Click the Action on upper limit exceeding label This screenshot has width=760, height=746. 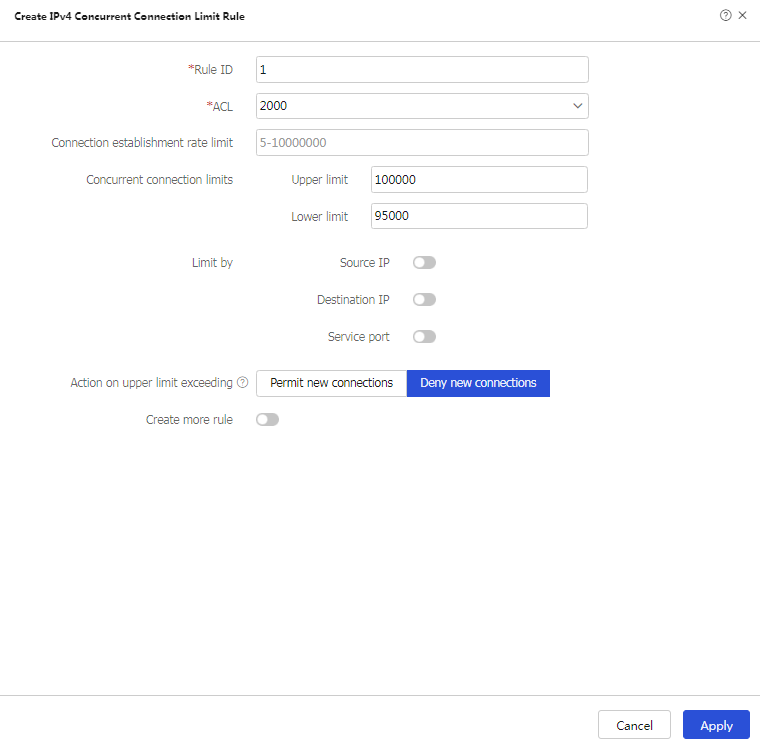coord(152,383)
